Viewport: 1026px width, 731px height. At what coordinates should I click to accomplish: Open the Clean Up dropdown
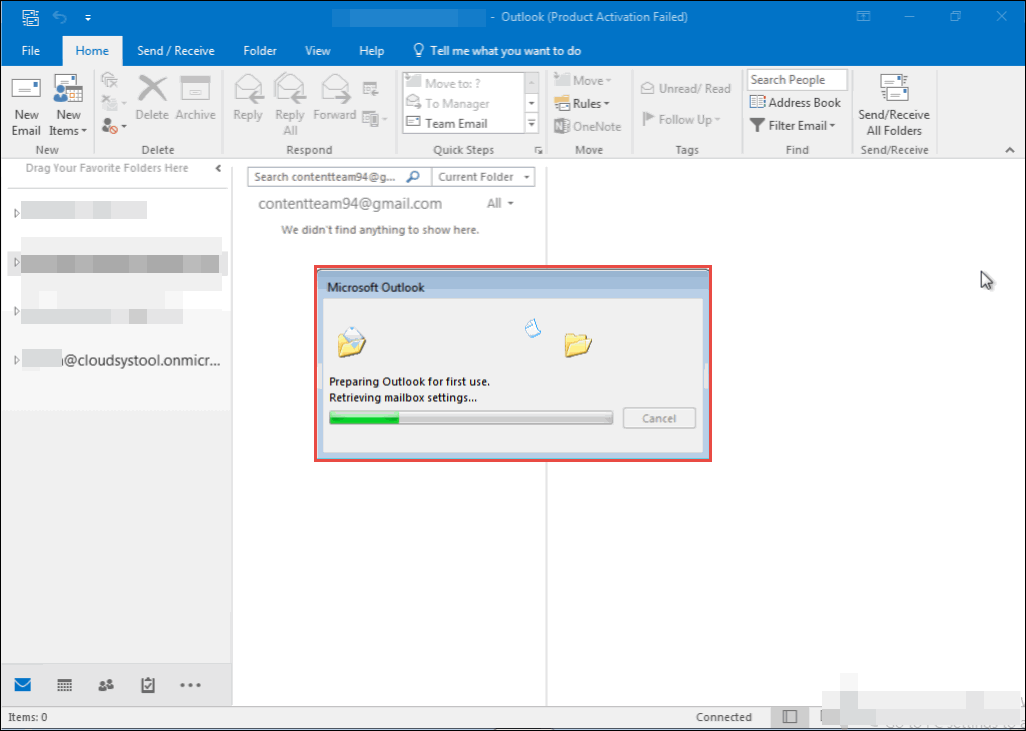[113, 103]
